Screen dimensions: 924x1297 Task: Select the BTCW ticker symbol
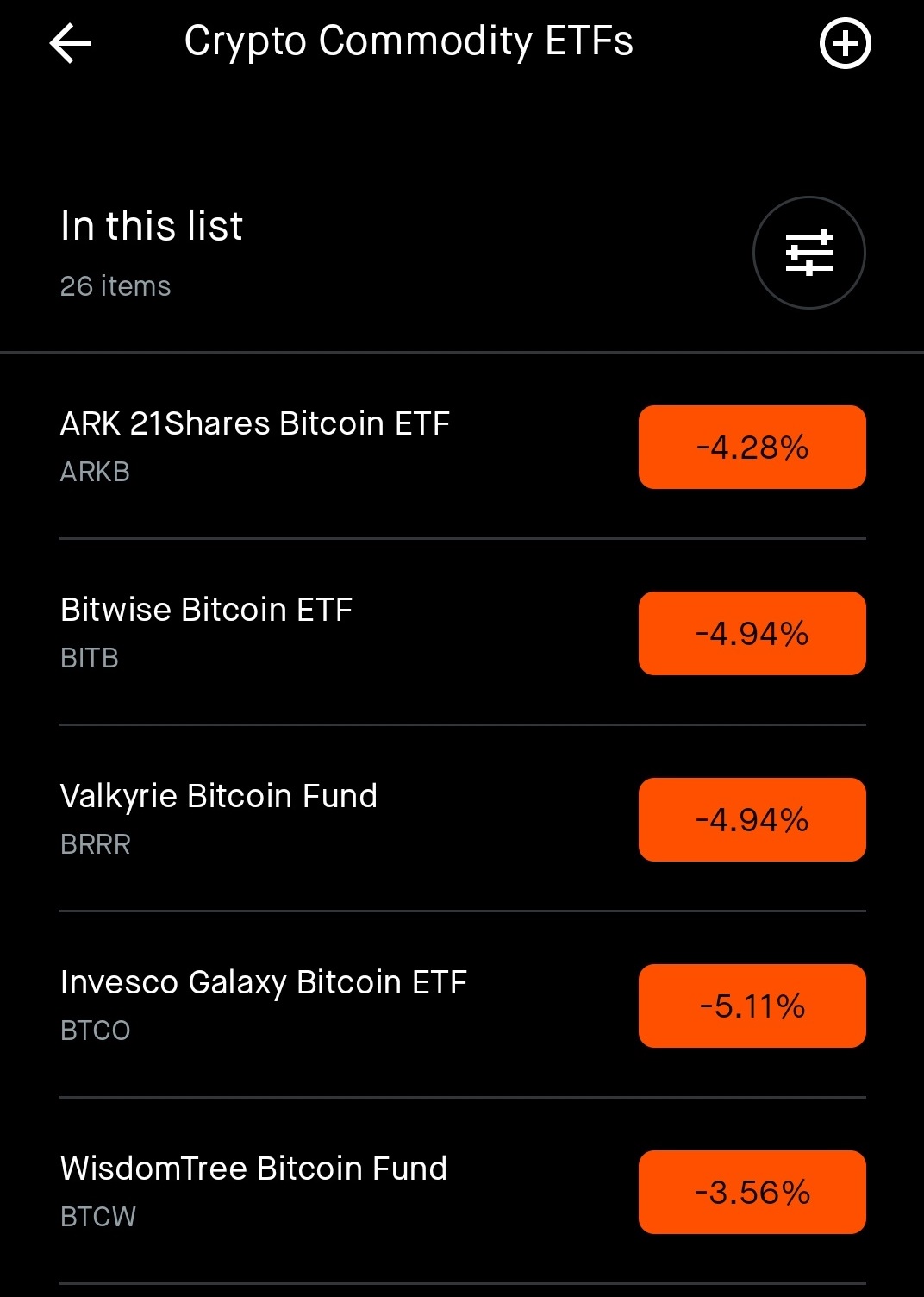98,1217
